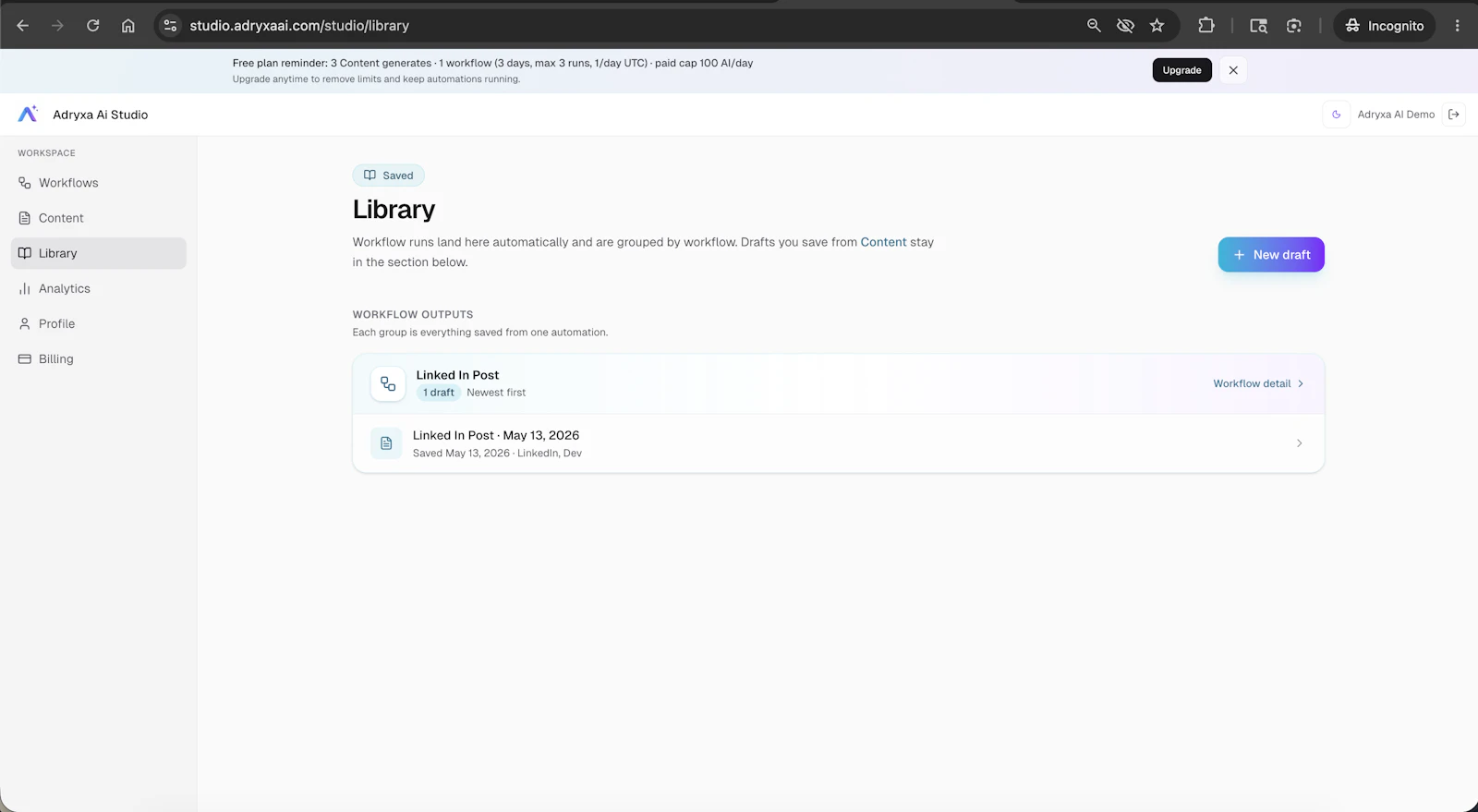Go back using browser back arrow
Image resolution: width=1478 pixels, height=812 pixels.
[x=23, y=26]
